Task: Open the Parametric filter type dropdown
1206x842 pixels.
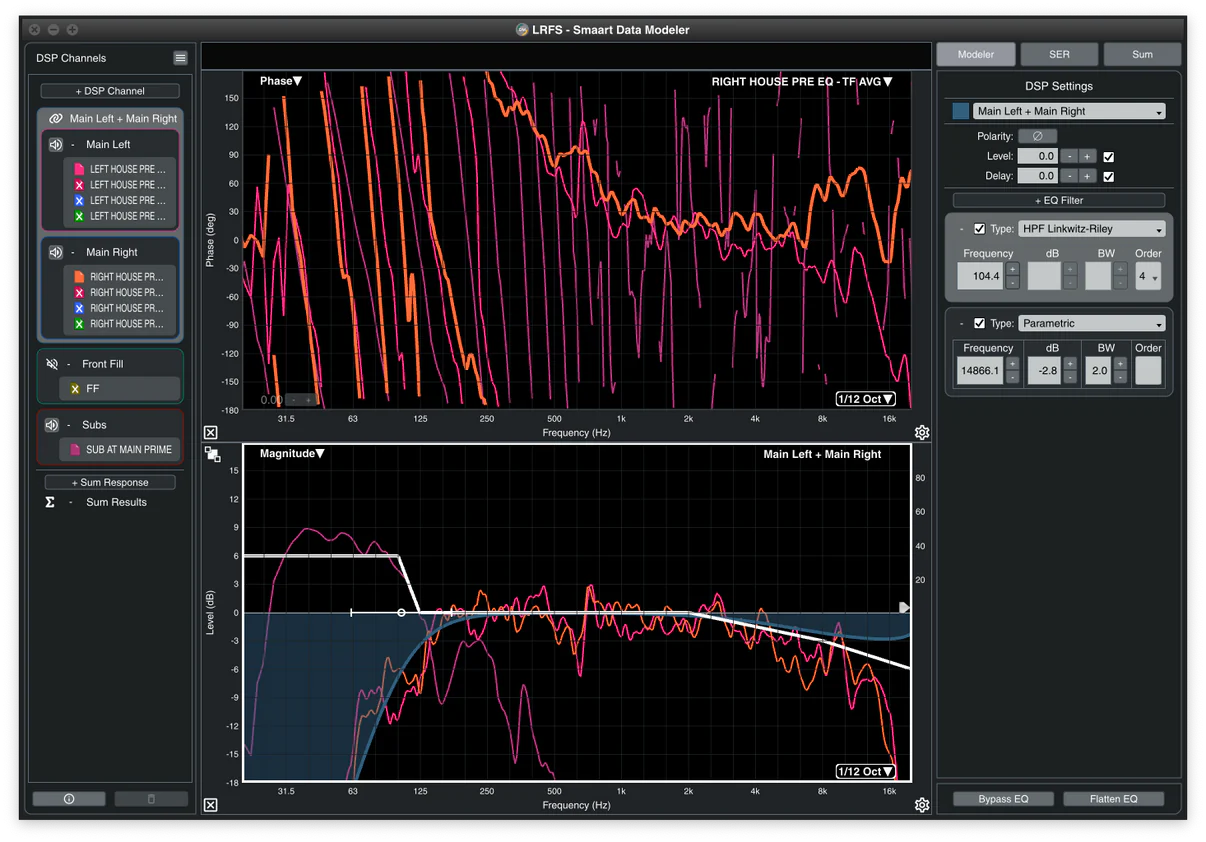Action: click(x=1092, y=324)
